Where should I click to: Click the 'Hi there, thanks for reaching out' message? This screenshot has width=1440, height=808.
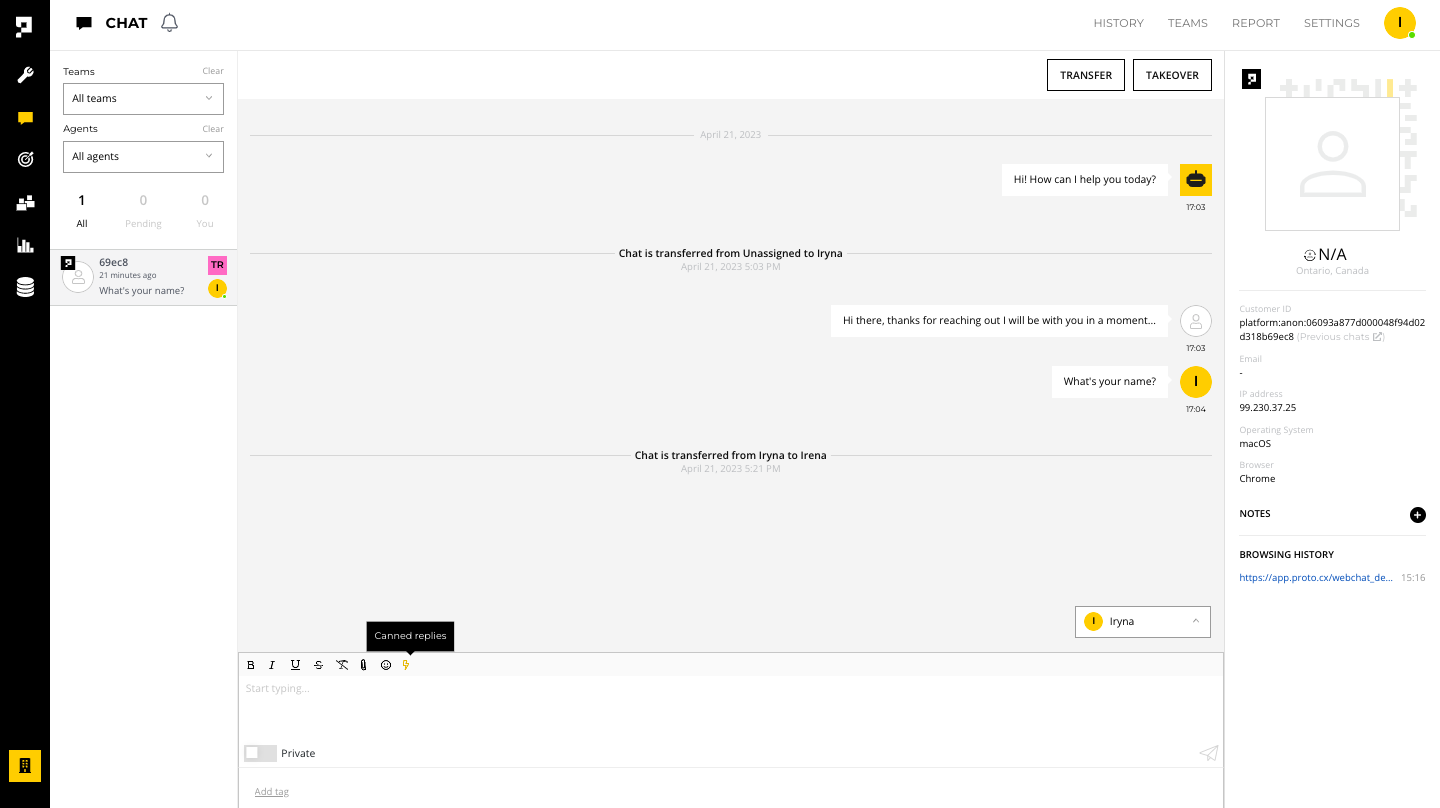(999, 321)
